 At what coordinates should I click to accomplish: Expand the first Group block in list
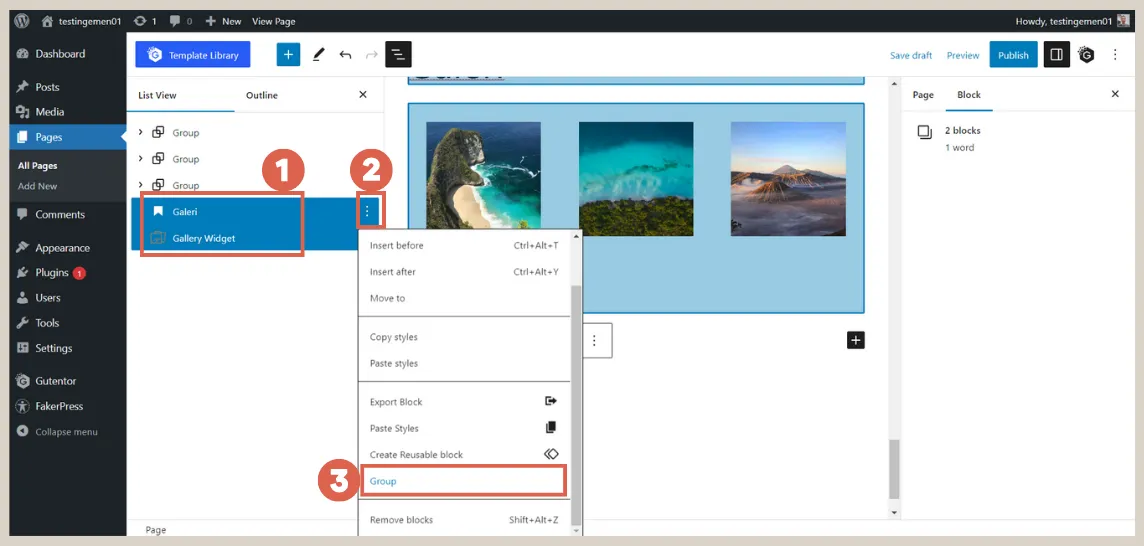(x=141, y=133)
